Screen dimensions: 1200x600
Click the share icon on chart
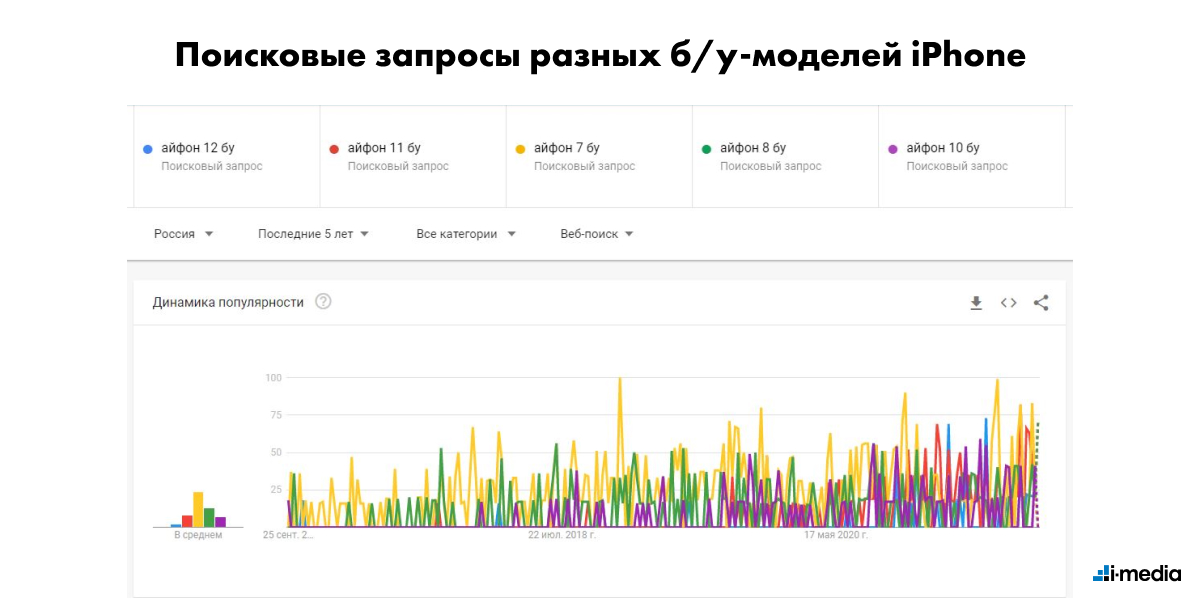[1041, 303]
